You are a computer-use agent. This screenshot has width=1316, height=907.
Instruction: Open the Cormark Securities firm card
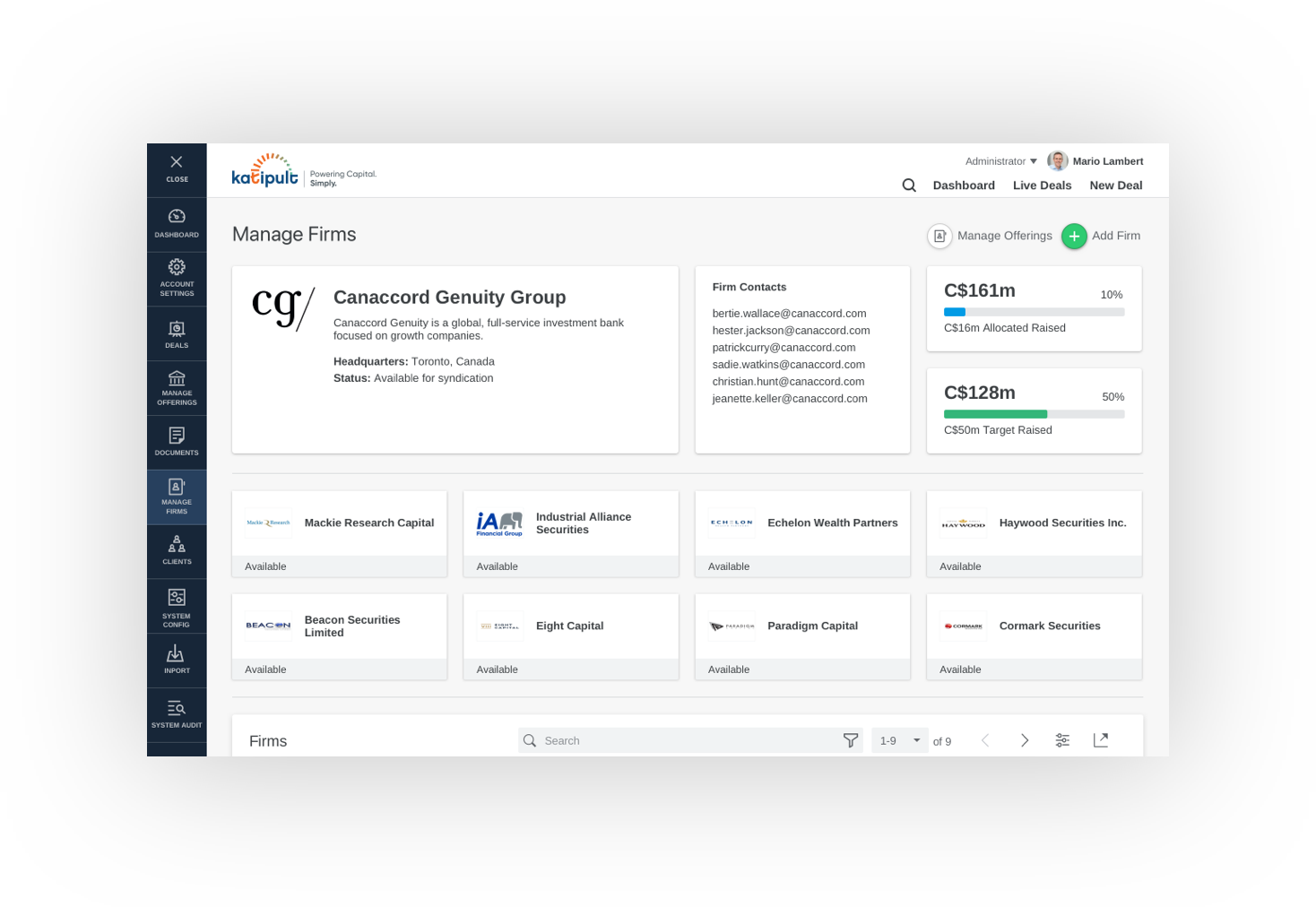click(1035, 637)
